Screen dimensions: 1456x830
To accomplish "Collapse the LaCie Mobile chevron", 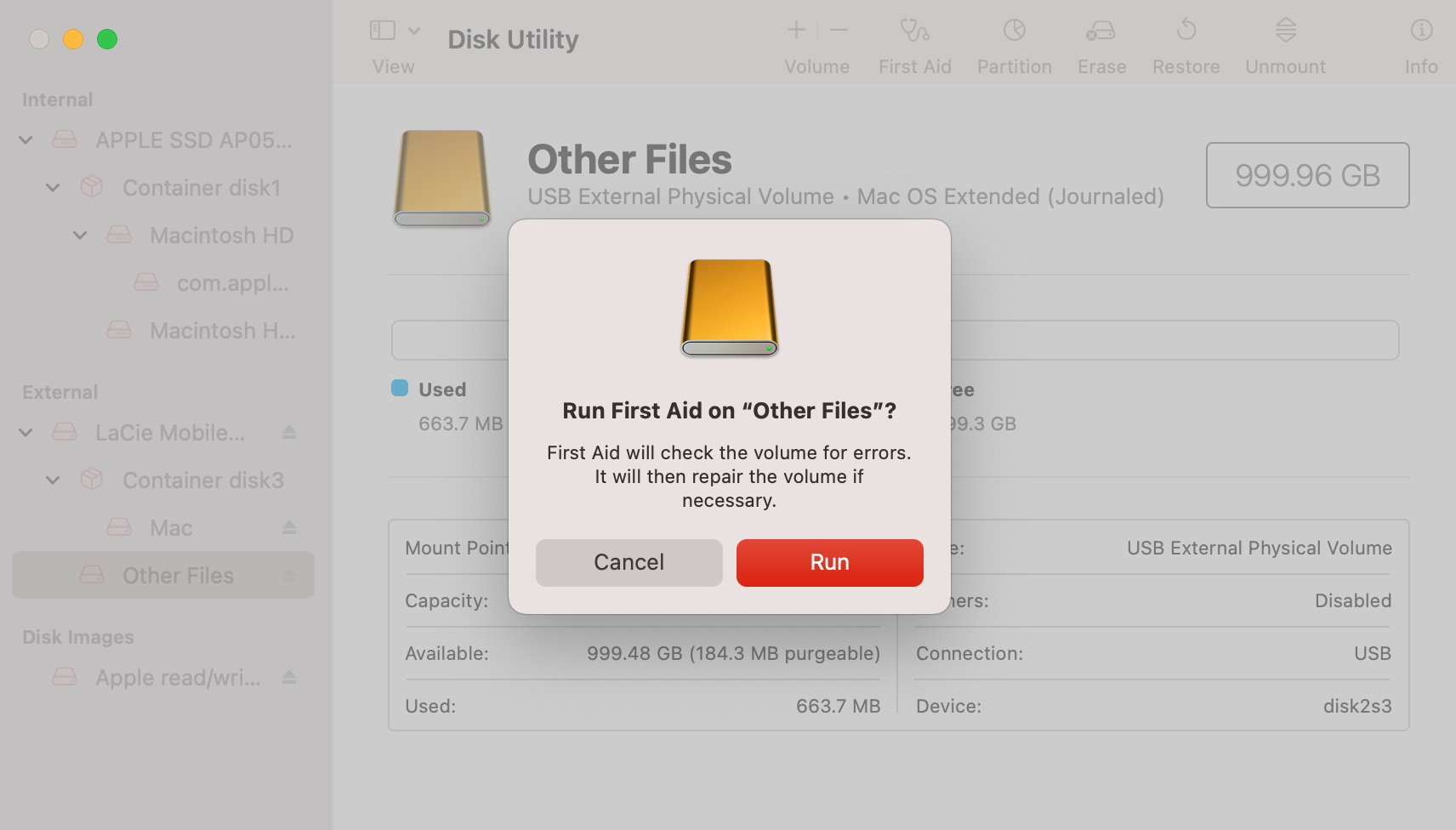I will click(26, 432).
